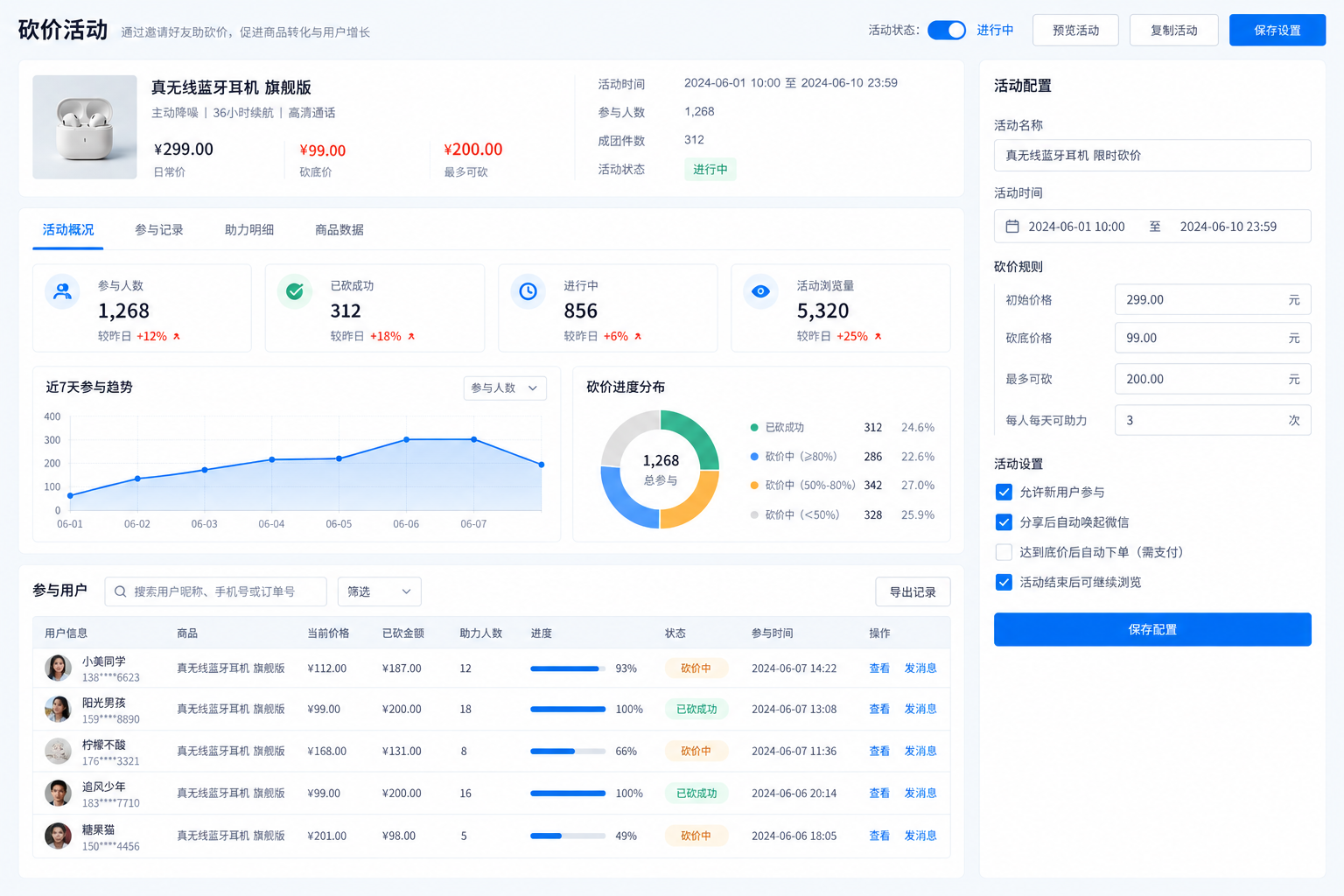Click 小美同学's avatar
Screen dimensions: 1344x896
point(58,668)
